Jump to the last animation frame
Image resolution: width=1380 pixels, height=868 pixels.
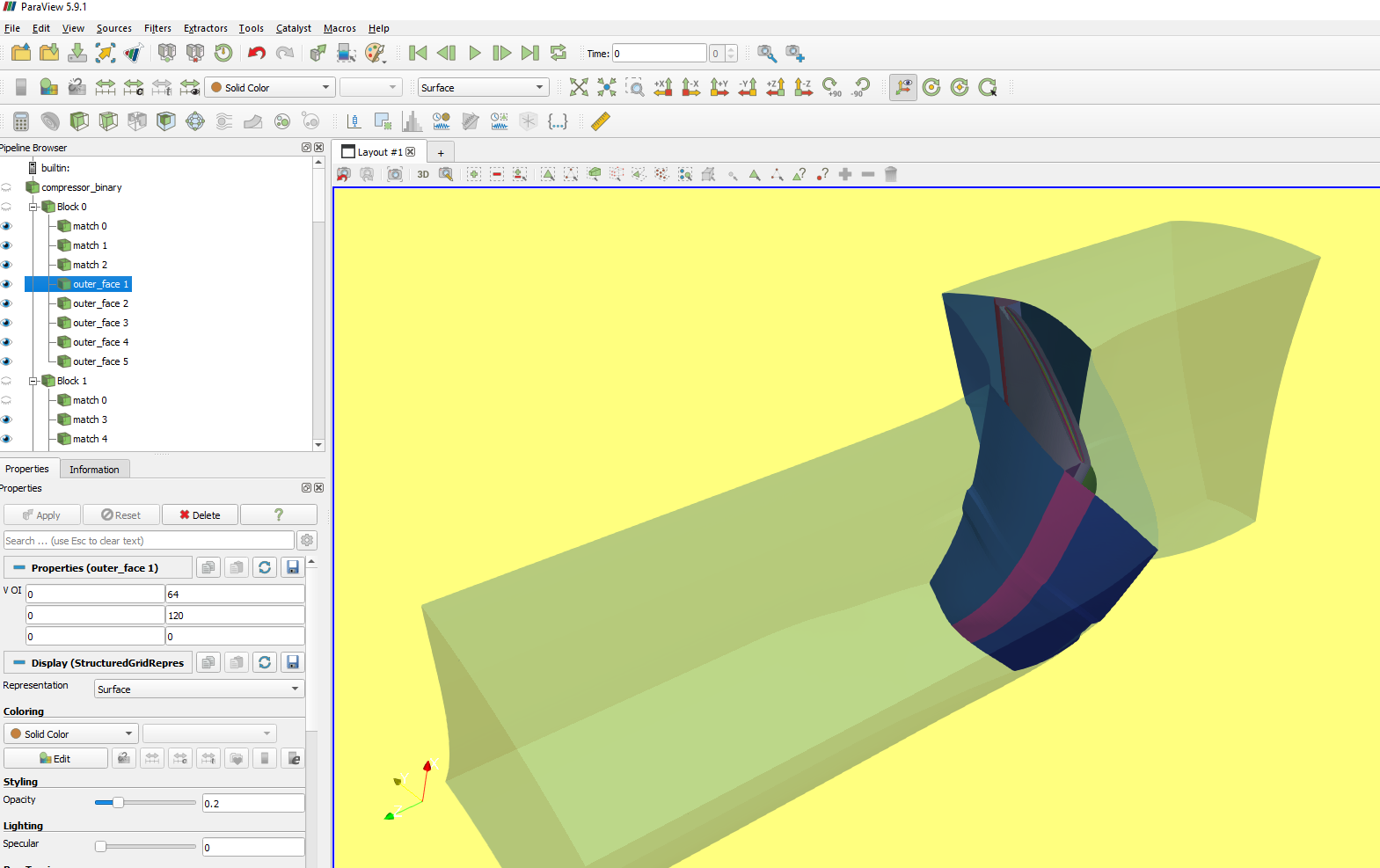coord(529,53)
